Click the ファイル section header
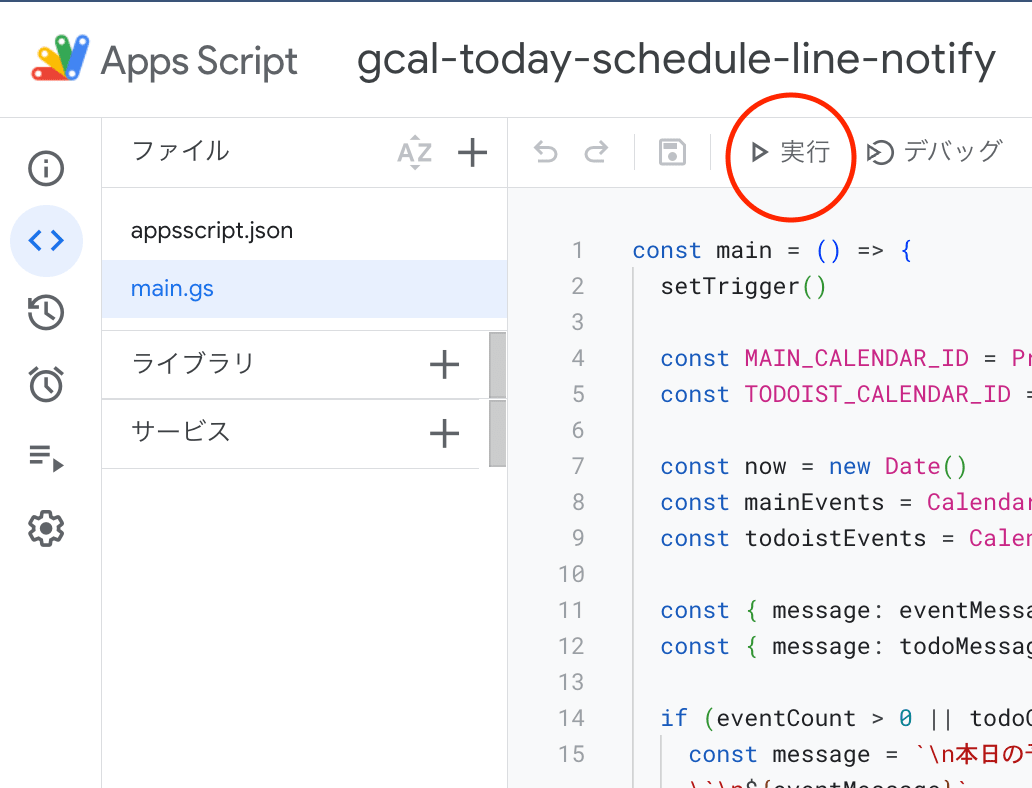Image resolution: width=1032 pixels, height=788 pixels. [181, 151]
